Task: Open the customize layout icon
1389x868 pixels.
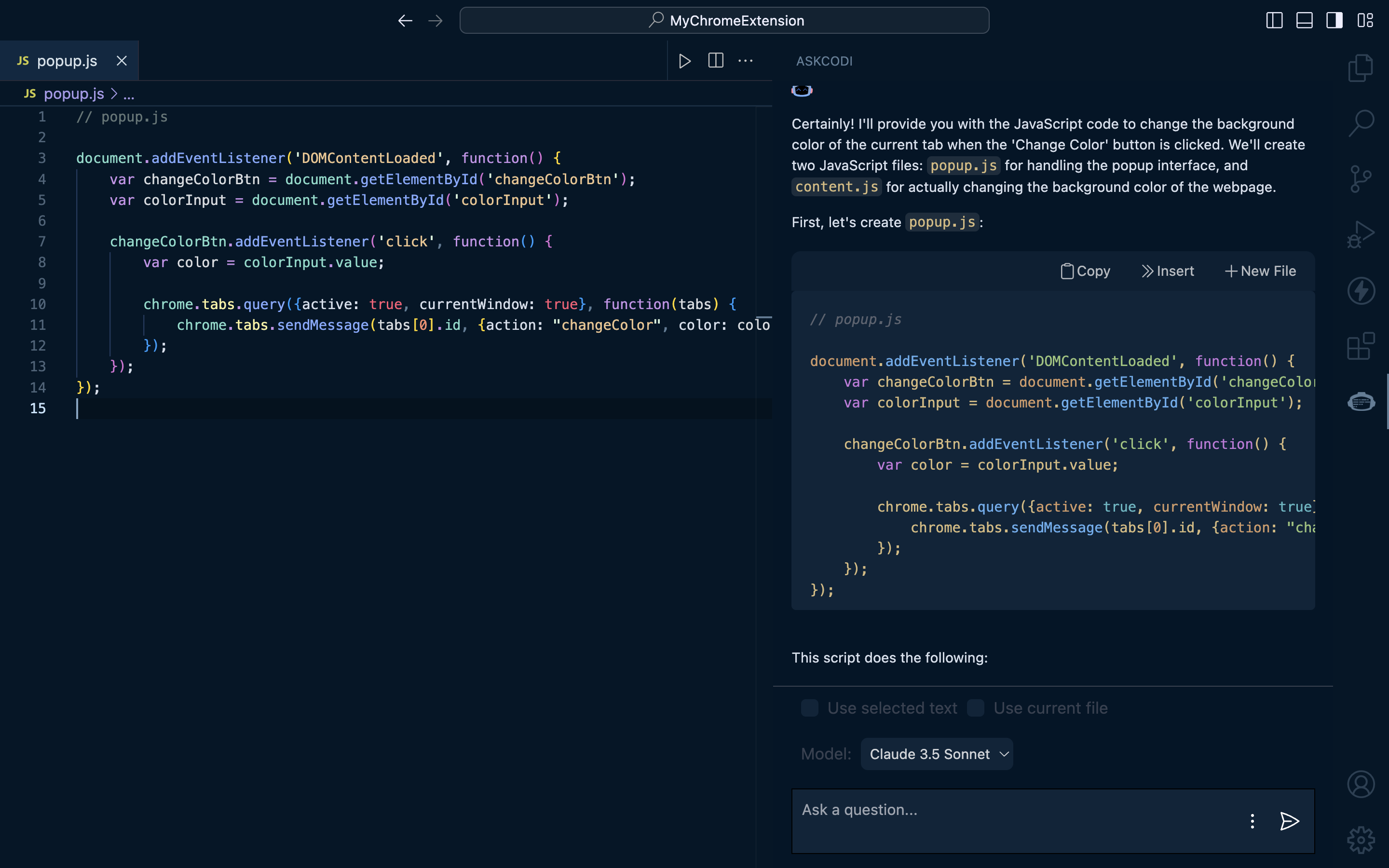Action: pos(1365,21)
